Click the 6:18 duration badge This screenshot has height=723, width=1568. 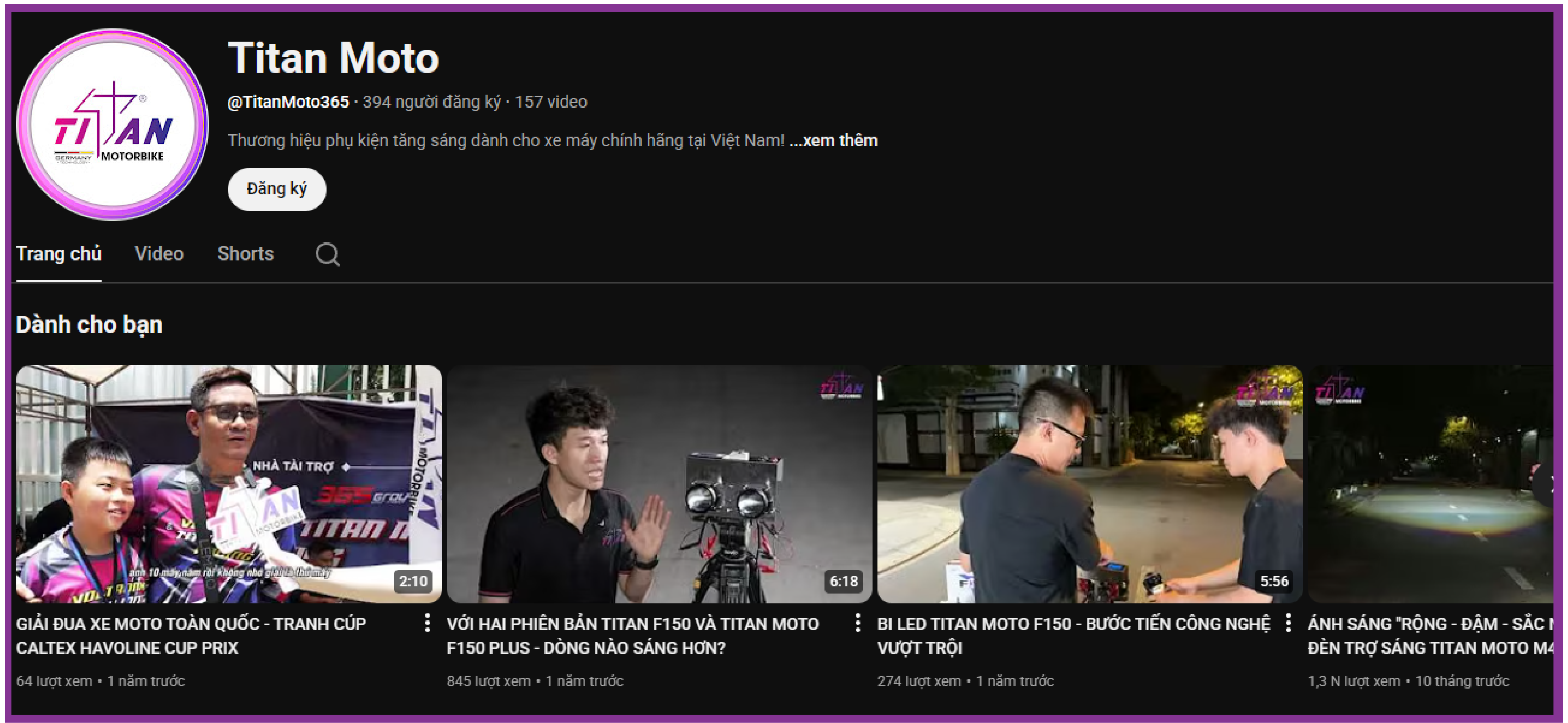pos(843,581)
